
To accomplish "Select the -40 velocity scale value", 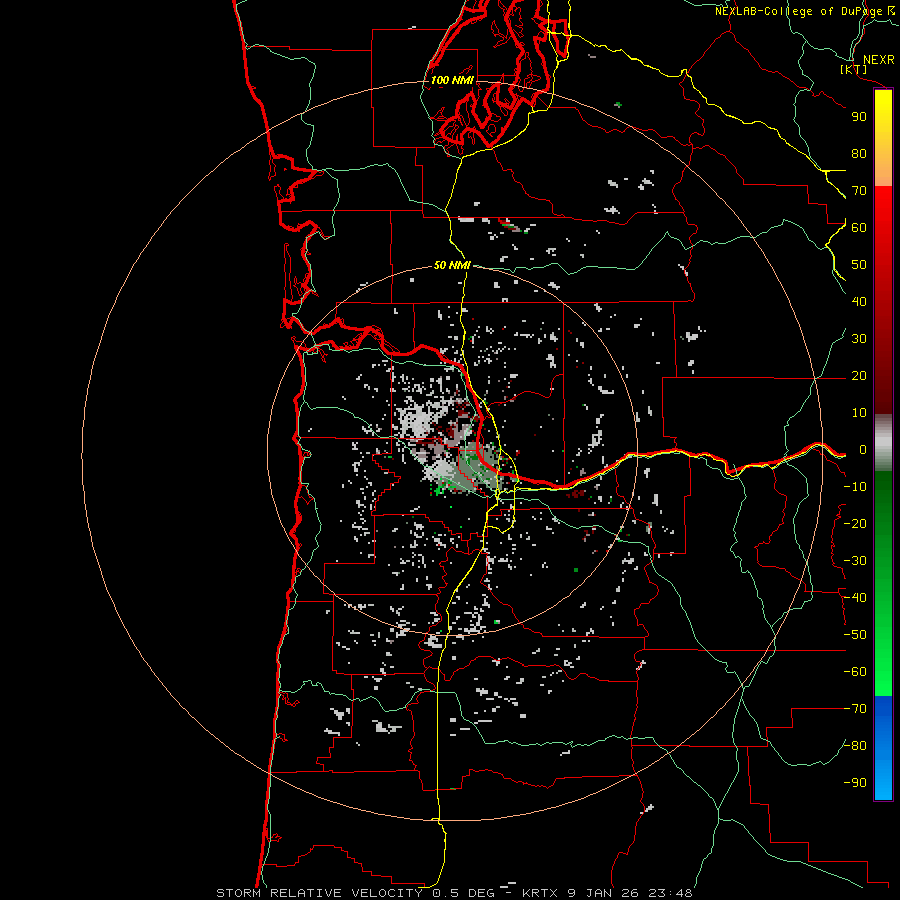I will pos(855,598).
